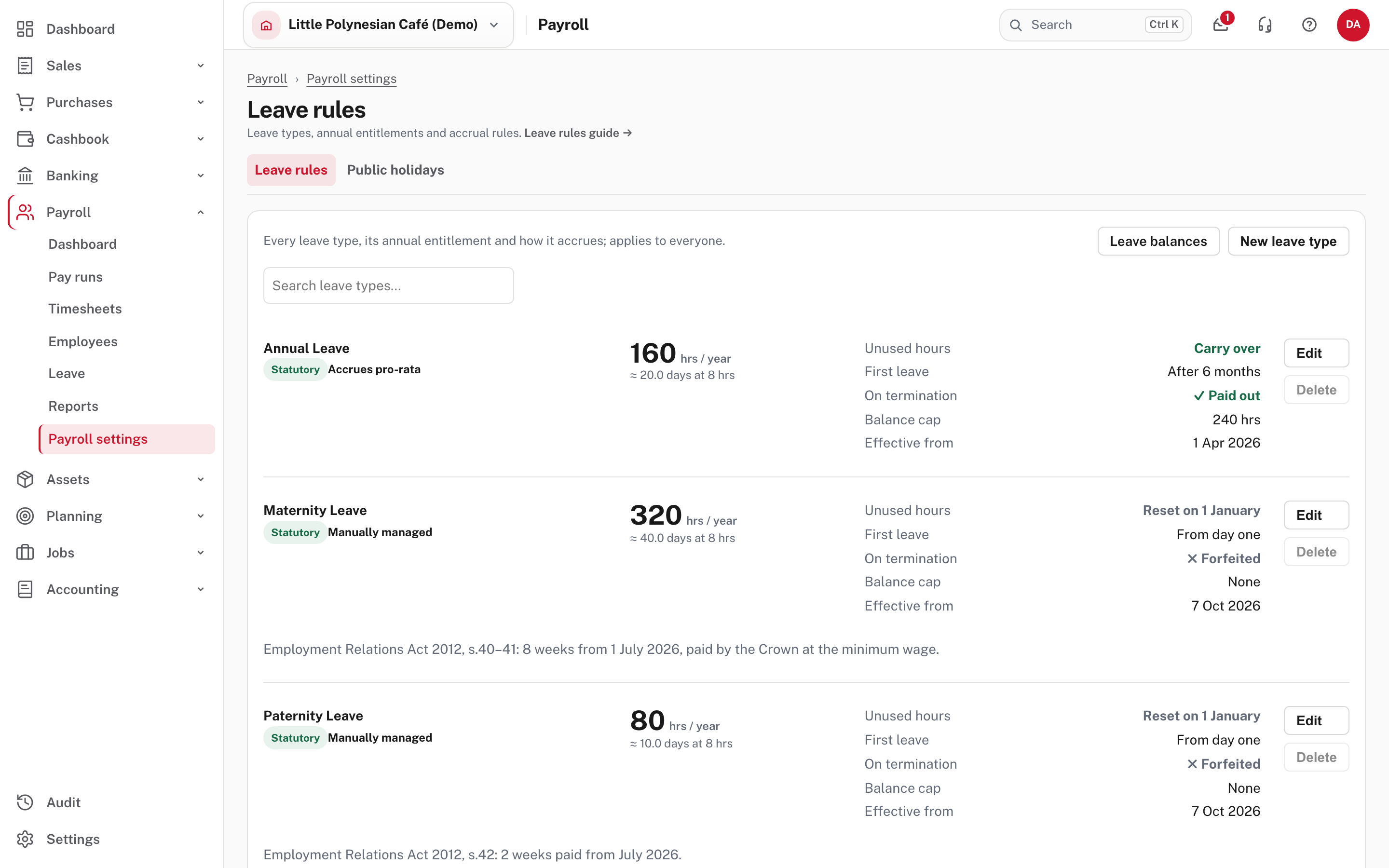Open the notifications inbox icon

click(1221, 25)
